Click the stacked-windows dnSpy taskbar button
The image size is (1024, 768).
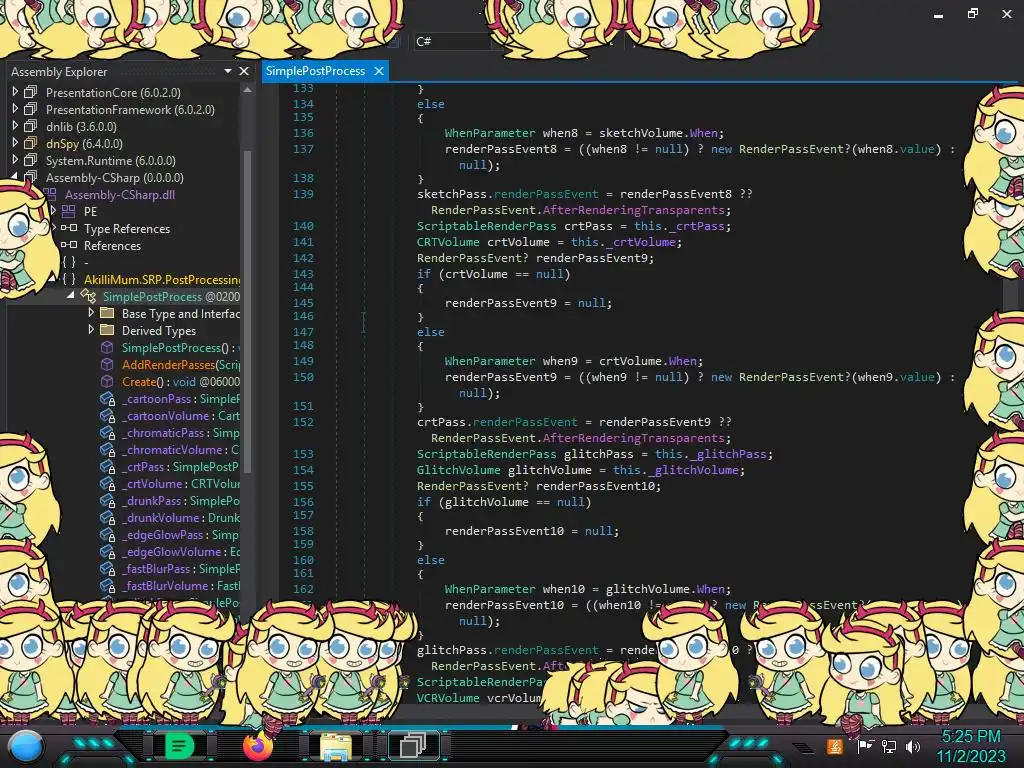(413, 746)
